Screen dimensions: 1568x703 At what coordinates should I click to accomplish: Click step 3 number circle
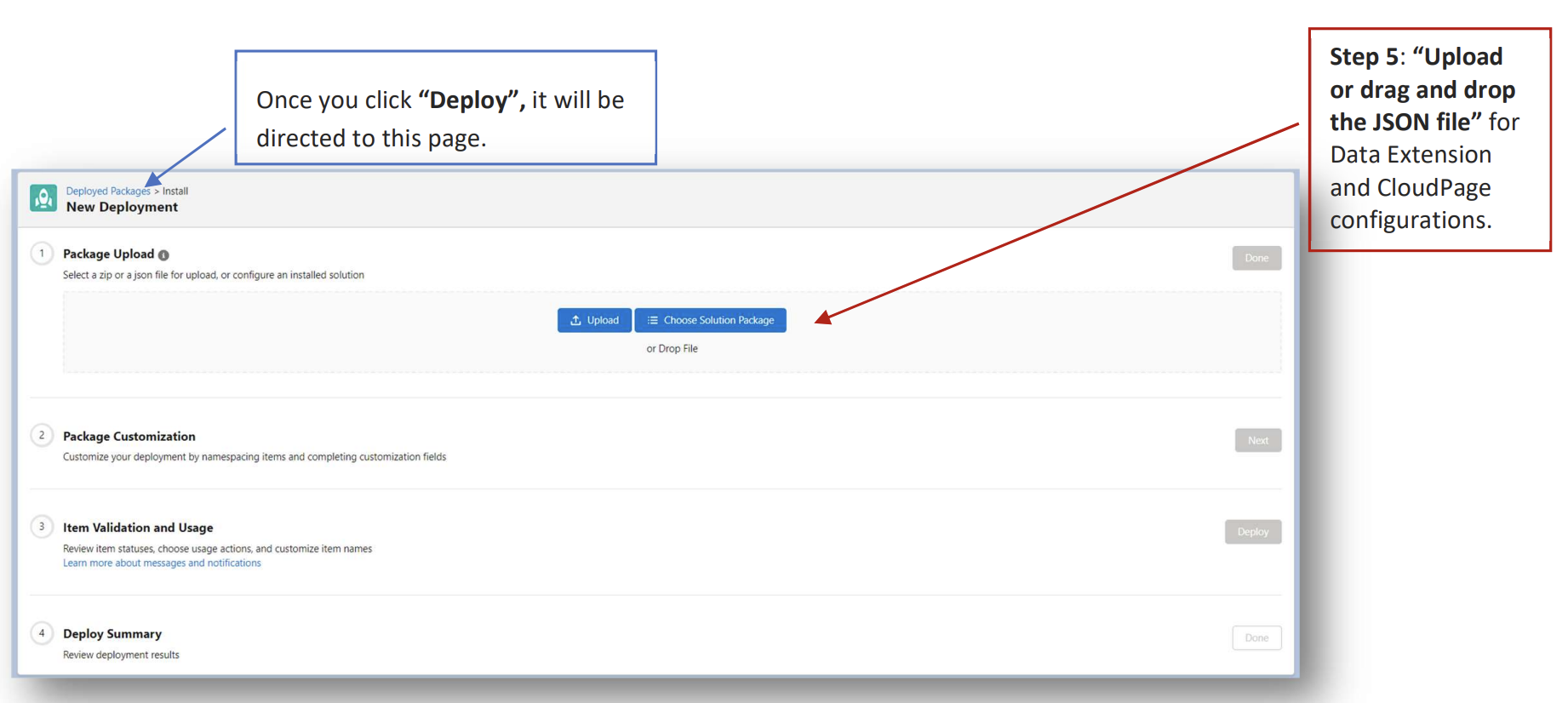coord(42,527)
